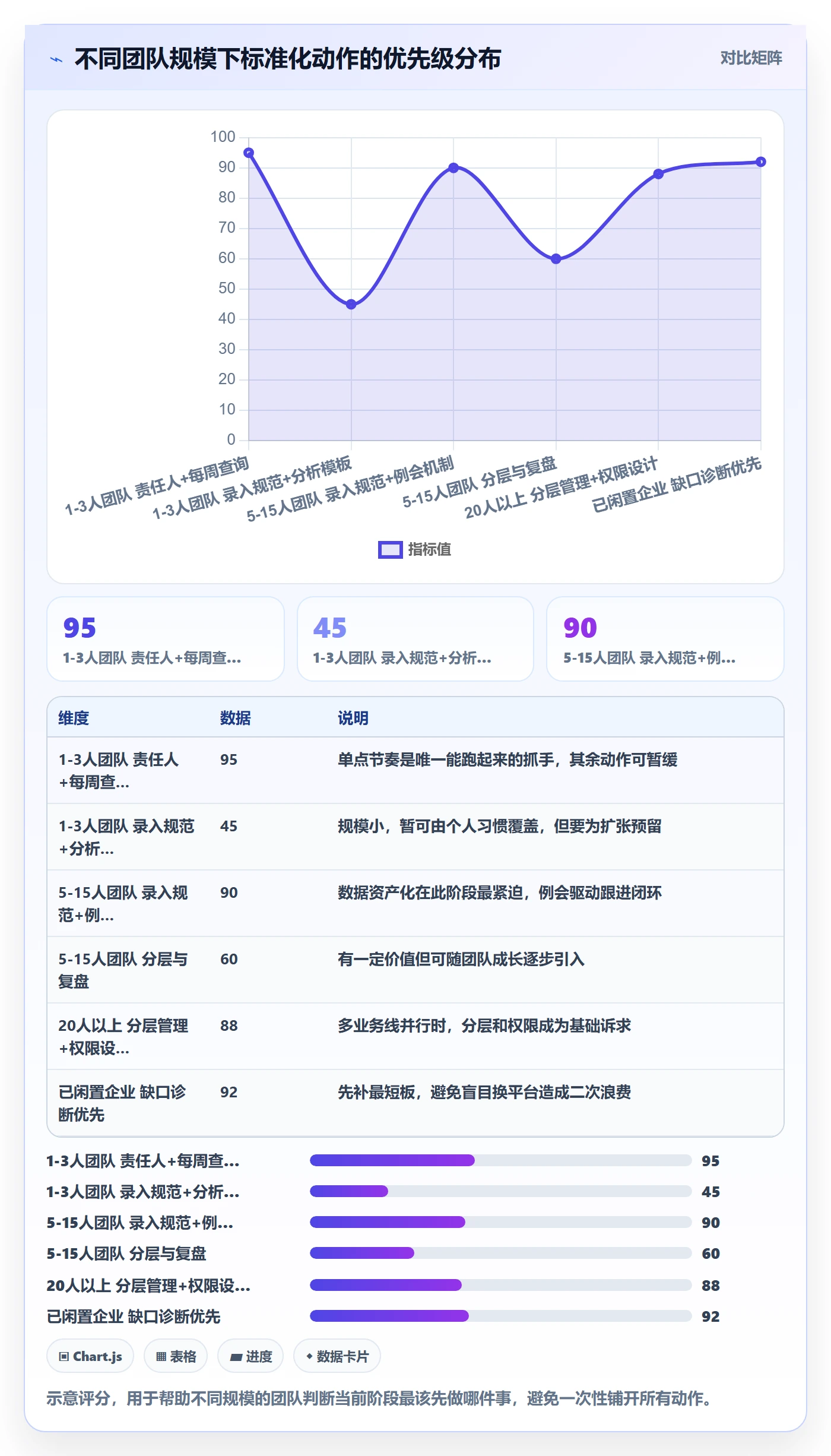Select table row 1-3人团队 责任人+每周查…
The width and height of the screenshot is (831, 1456).
(415, 771)
